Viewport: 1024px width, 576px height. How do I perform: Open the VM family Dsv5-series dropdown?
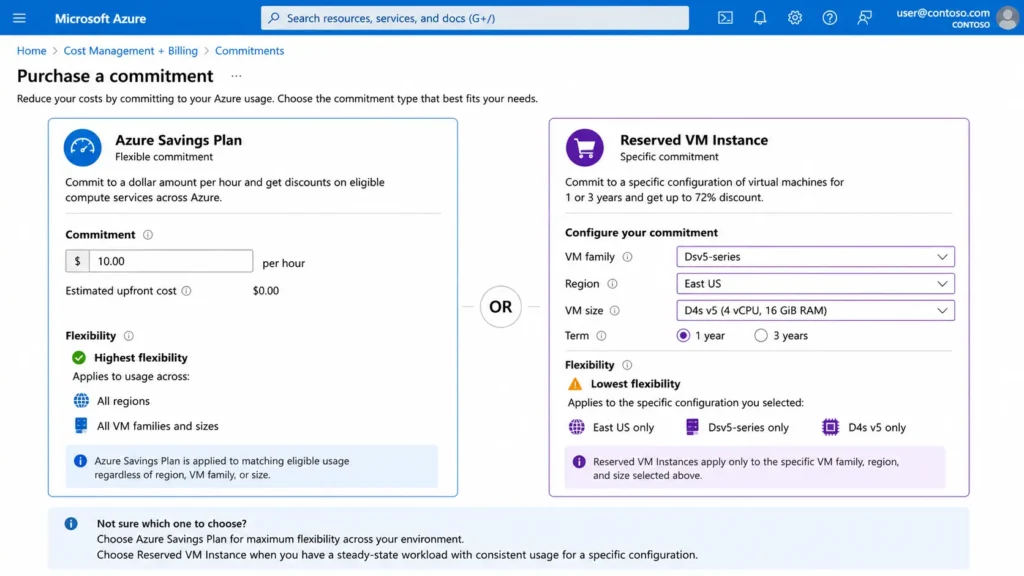pyautogui.click(x=815, y=257)
